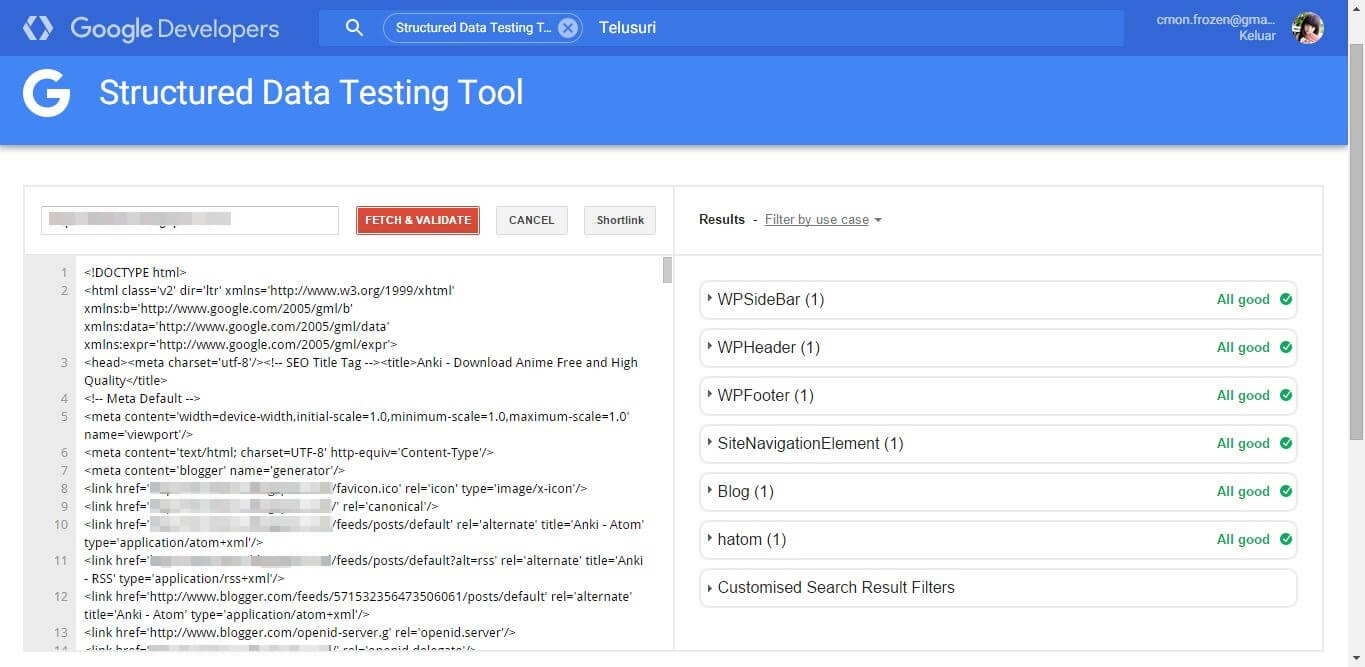Screen dimensions: 1365x667
Task: Open the Filter by use case dropdown
Action: coord(823,220)
